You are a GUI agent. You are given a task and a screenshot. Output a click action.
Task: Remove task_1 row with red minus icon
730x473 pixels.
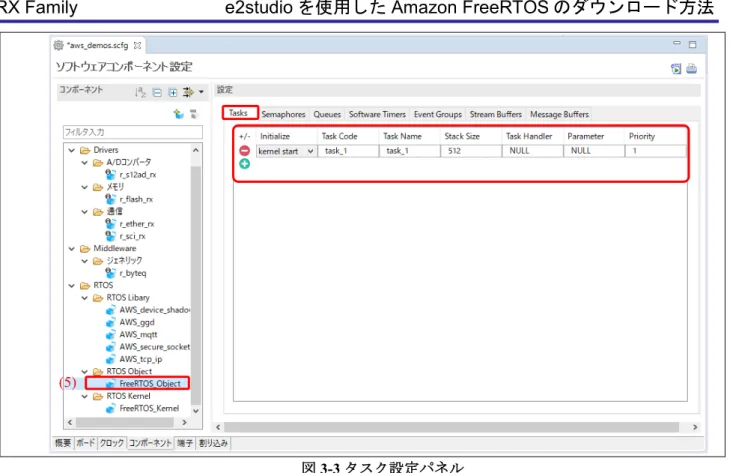244,150
